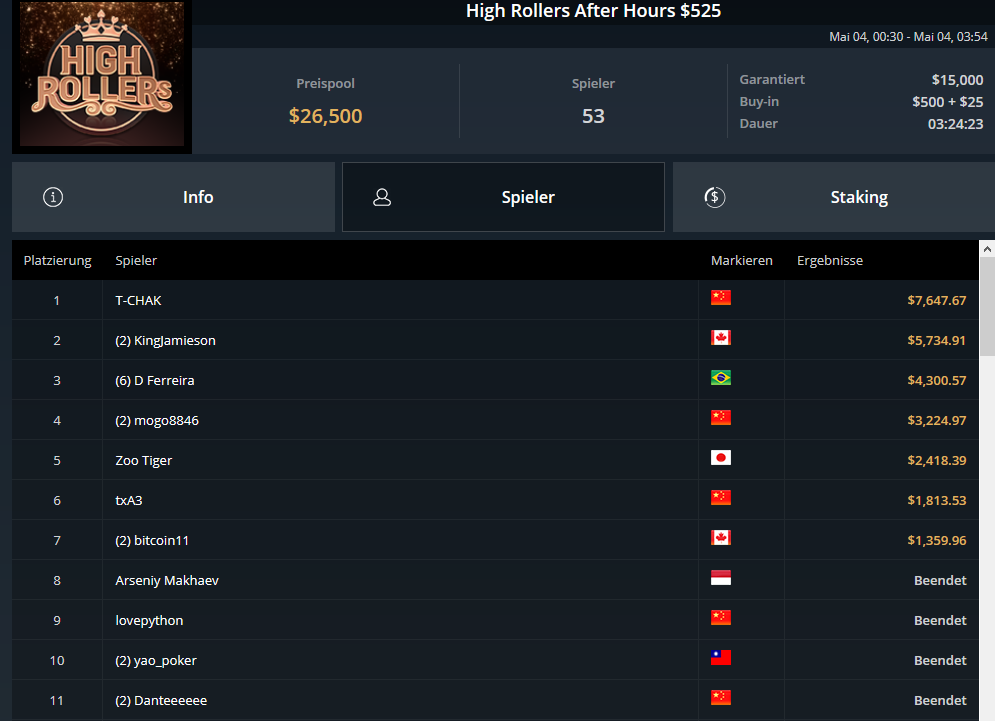Click the China flag for txA3

(x=721, y=498)
